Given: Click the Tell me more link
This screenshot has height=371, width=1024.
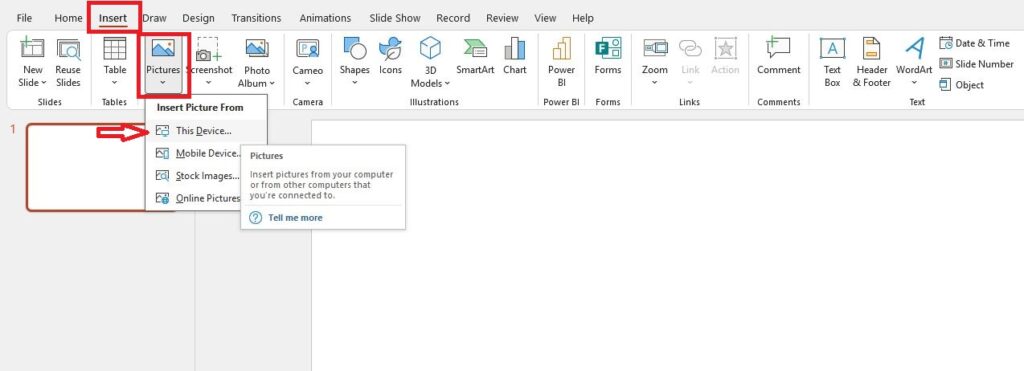Looking at the screenshot, I should tap(295, 218).
